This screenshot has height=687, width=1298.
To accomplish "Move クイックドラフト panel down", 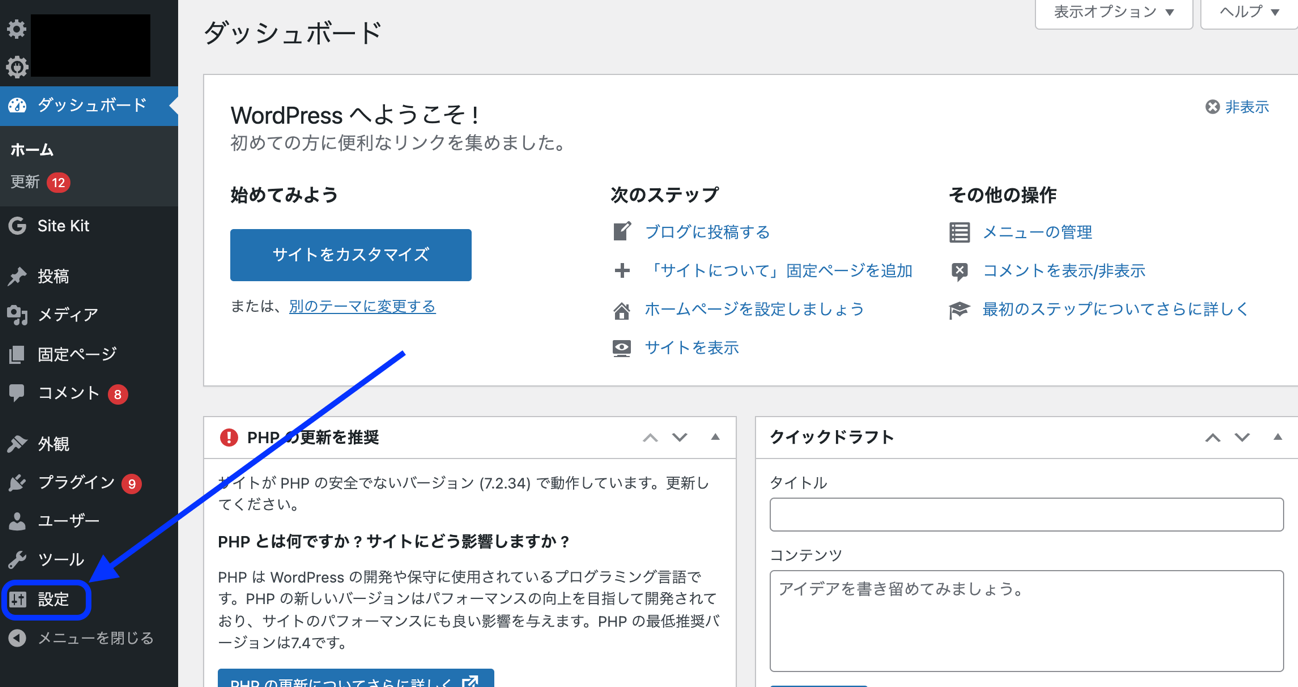I will pyautogui.click(x=1242, y=437).
